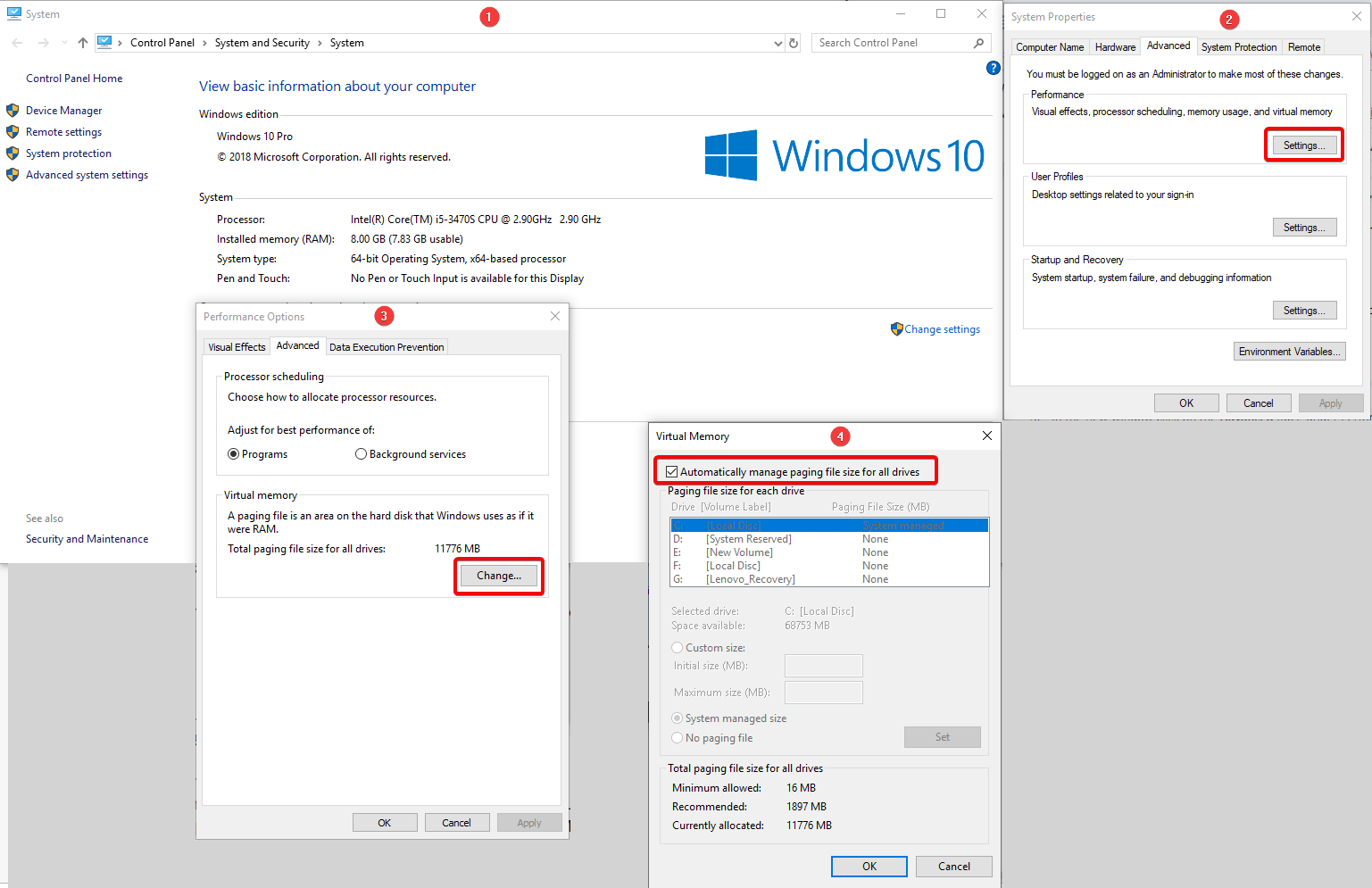Click OK in Performance Options

pyautogui.click(x=385, y=823)
